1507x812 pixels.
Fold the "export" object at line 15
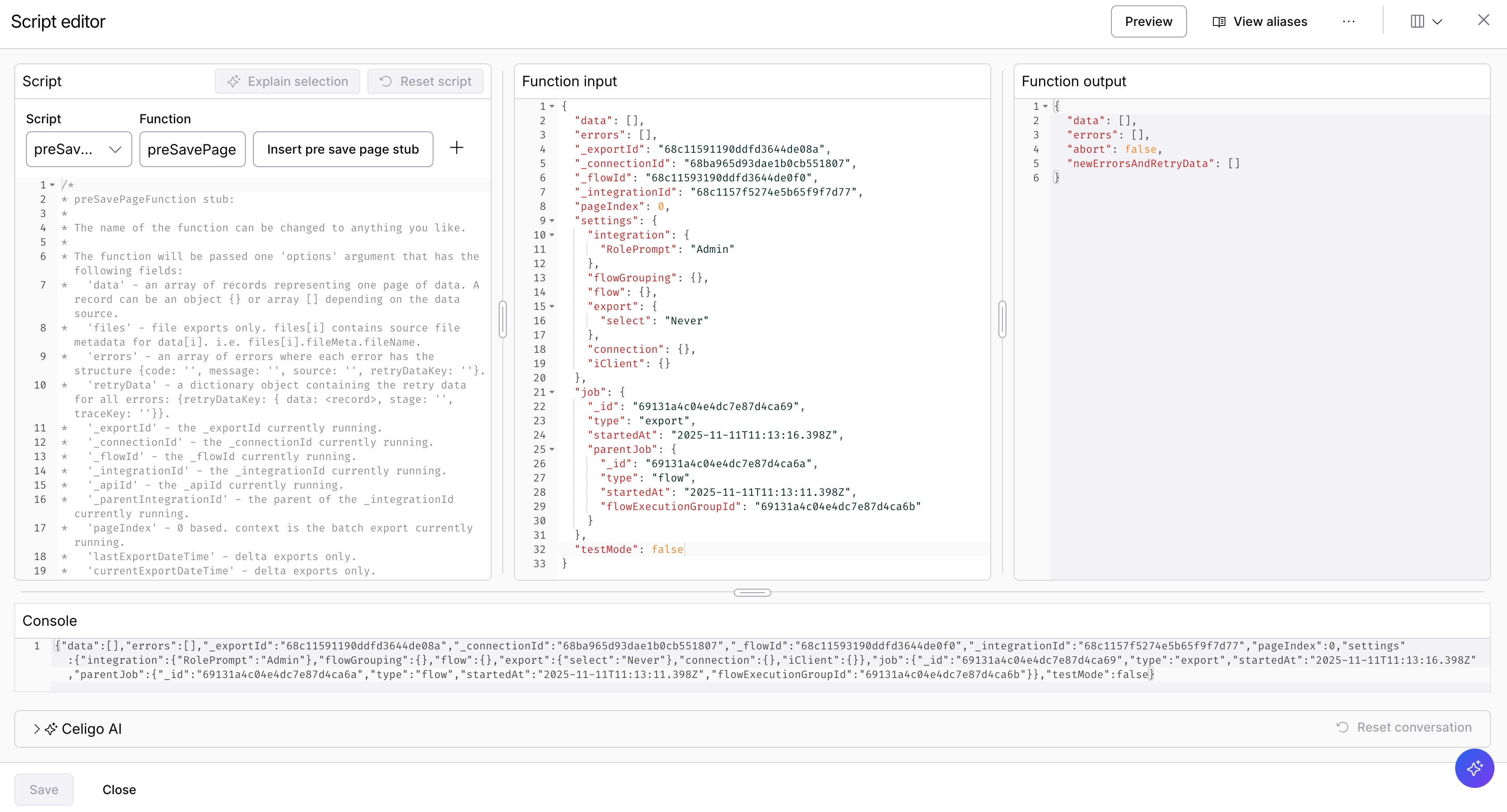click(x=551, y=306)
